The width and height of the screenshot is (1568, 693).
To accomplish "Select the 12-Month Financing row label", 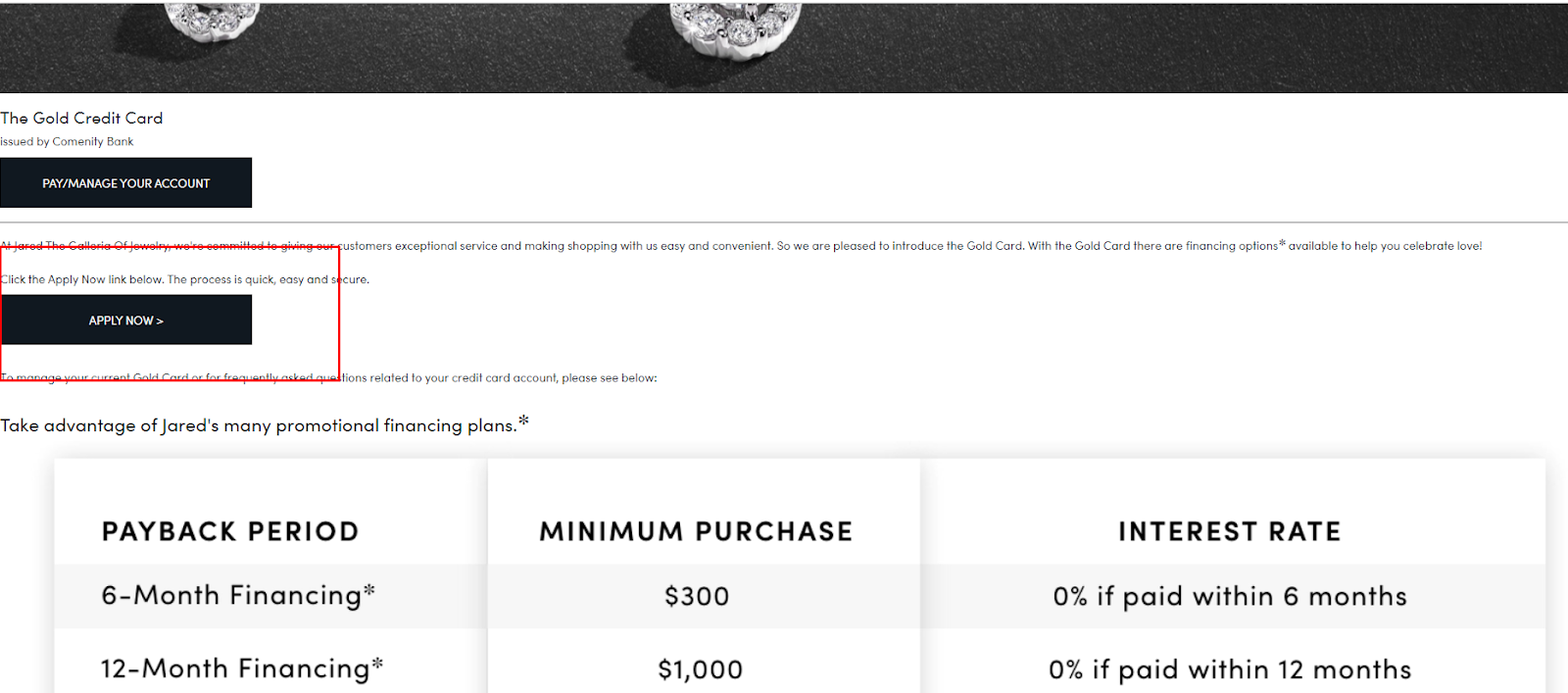I will tap(241, 668).
